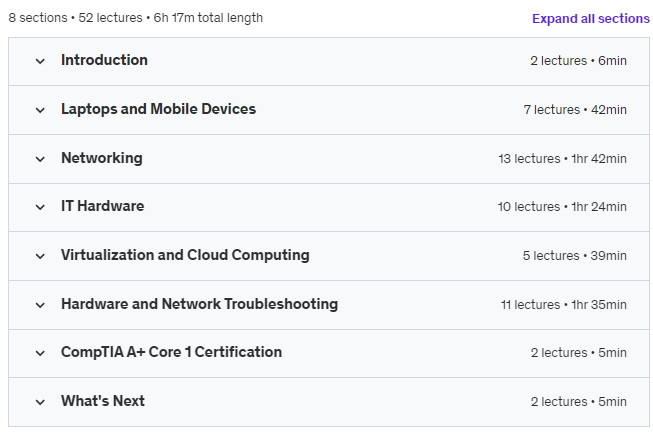653x434 pixels.
Task: Open the Virtualization and Cloud Computing title
Action: click(x=185, y=255)
